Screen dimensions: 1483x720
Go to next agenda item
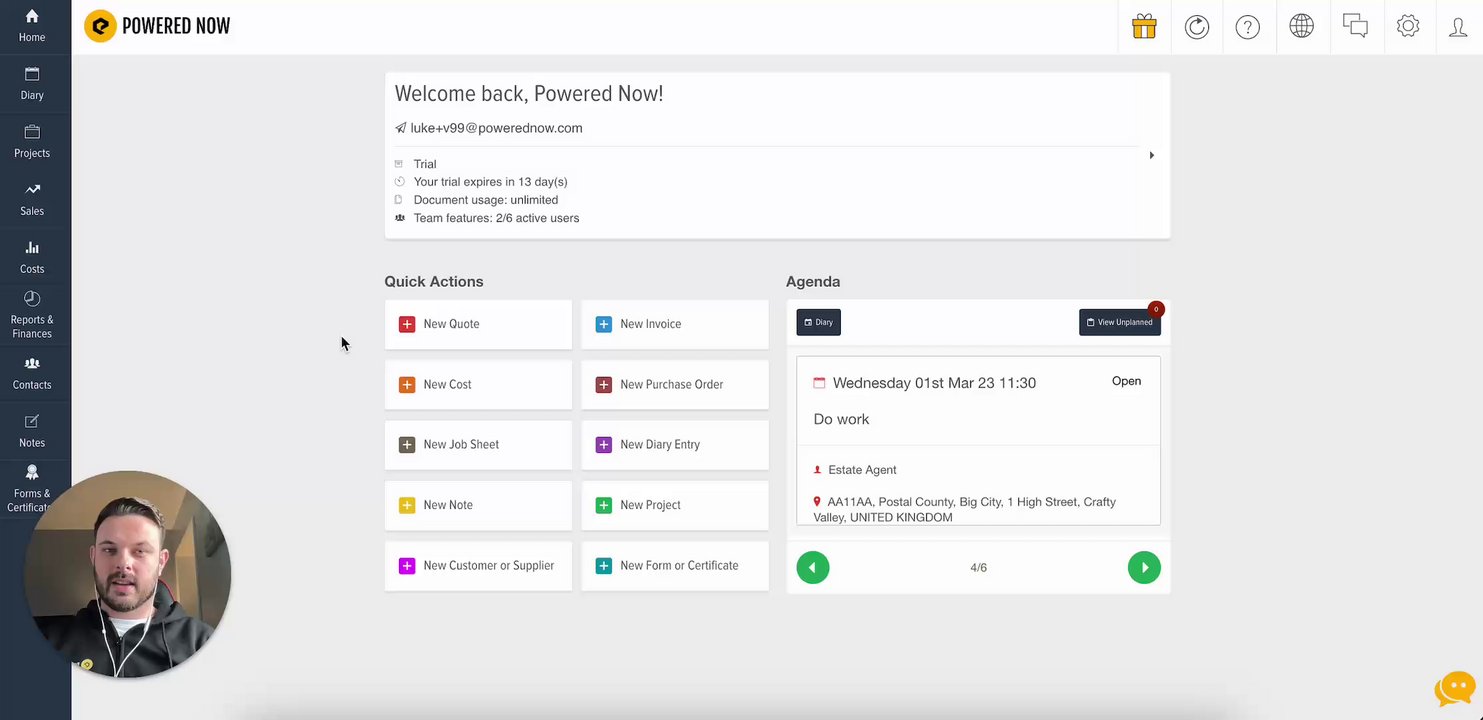[1144, 567]
